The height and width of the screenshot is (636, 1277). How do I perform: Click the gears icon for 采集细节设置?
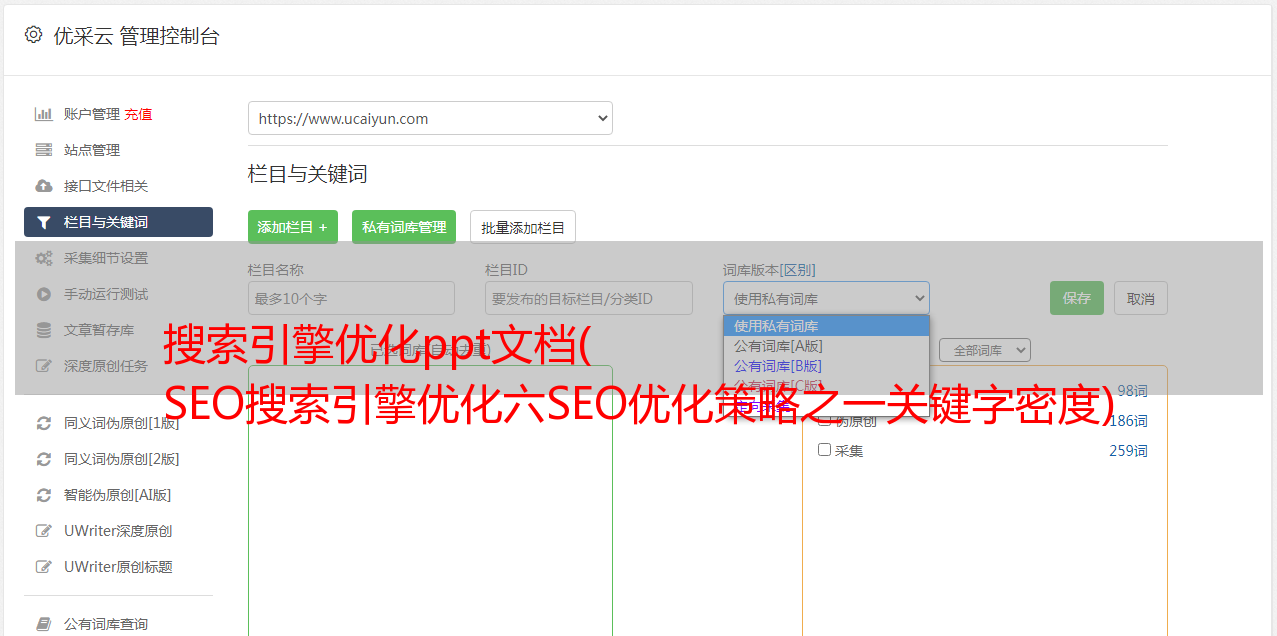44,258
